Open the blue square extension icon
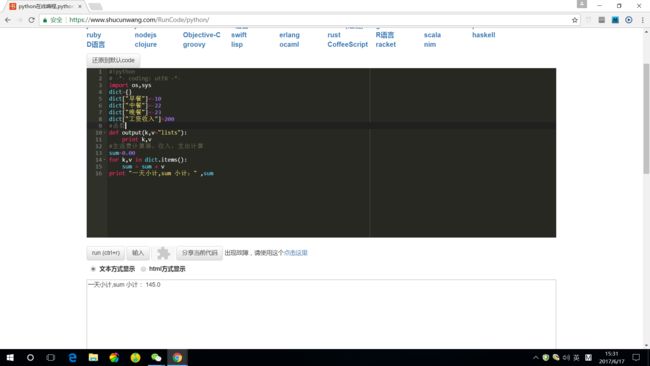The image size is (650, 366). coord(615,20)
